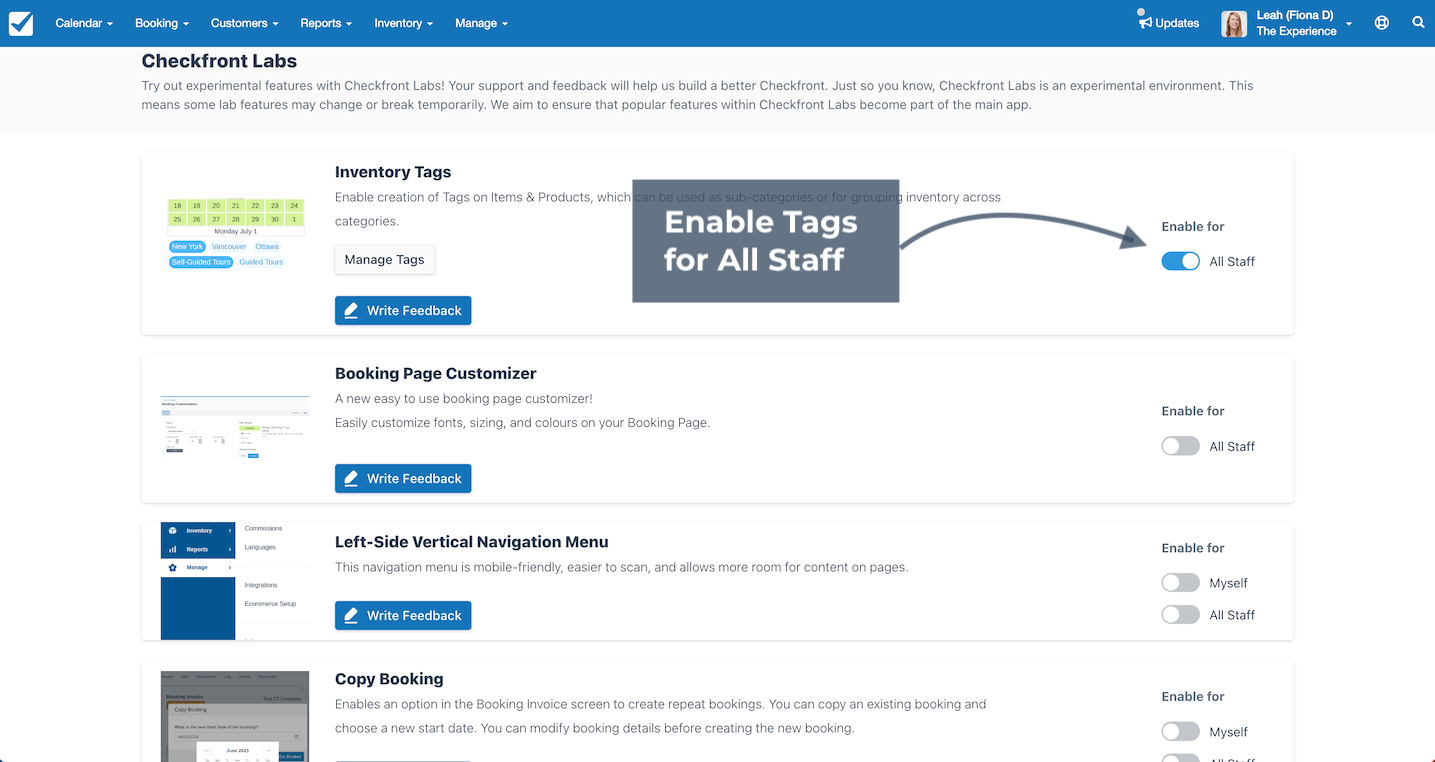Screen dimensions: 1435x762
Task: Open the Manage menu
Action: tap(481, 23)
